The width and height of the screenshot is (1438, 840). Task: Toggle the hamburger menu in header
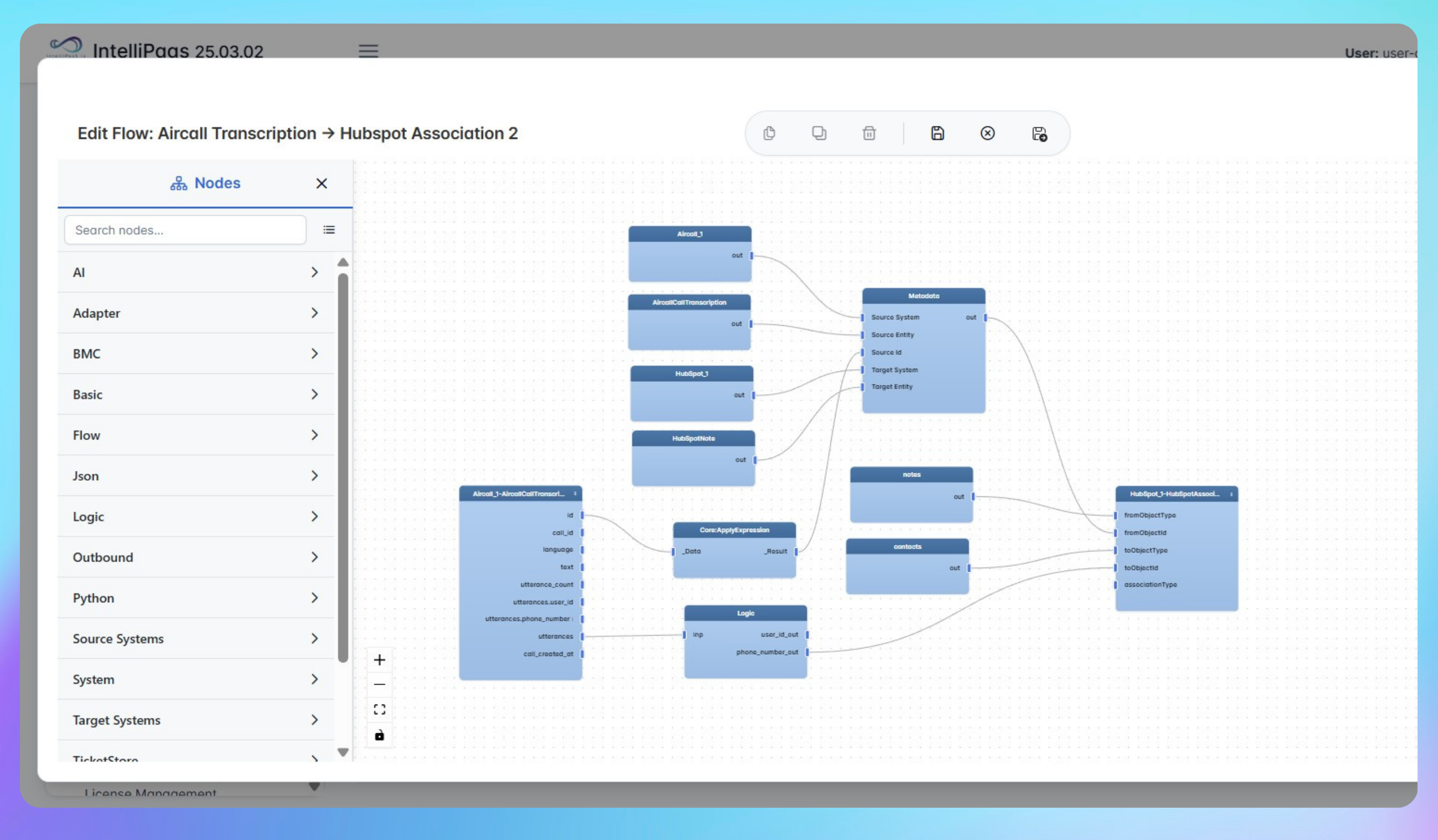point(368,51)
